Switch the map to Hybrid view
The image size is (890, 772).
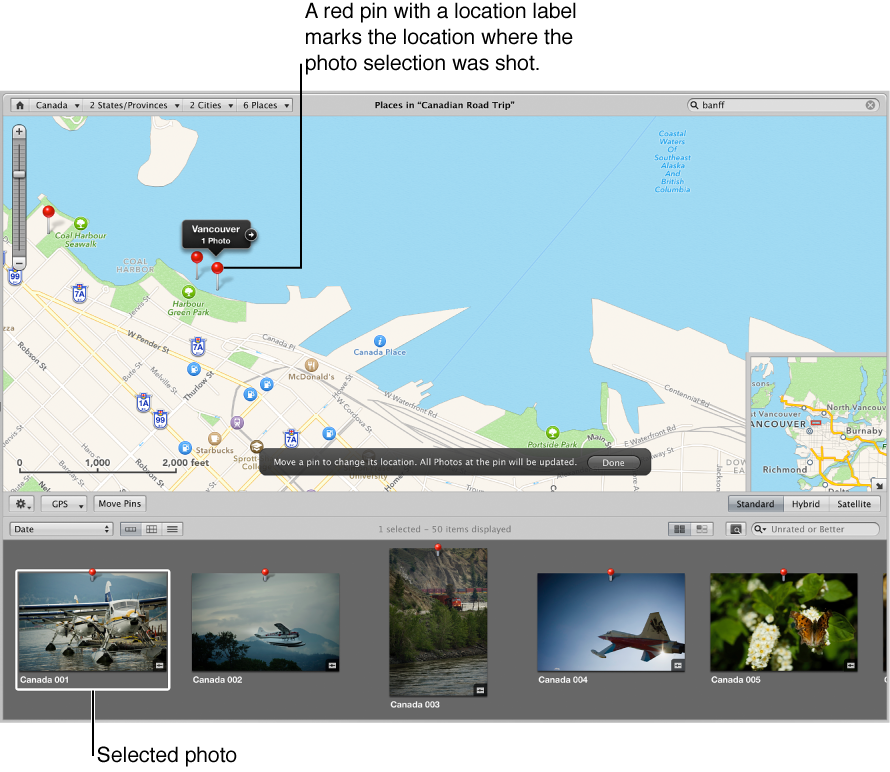[805, 503]
